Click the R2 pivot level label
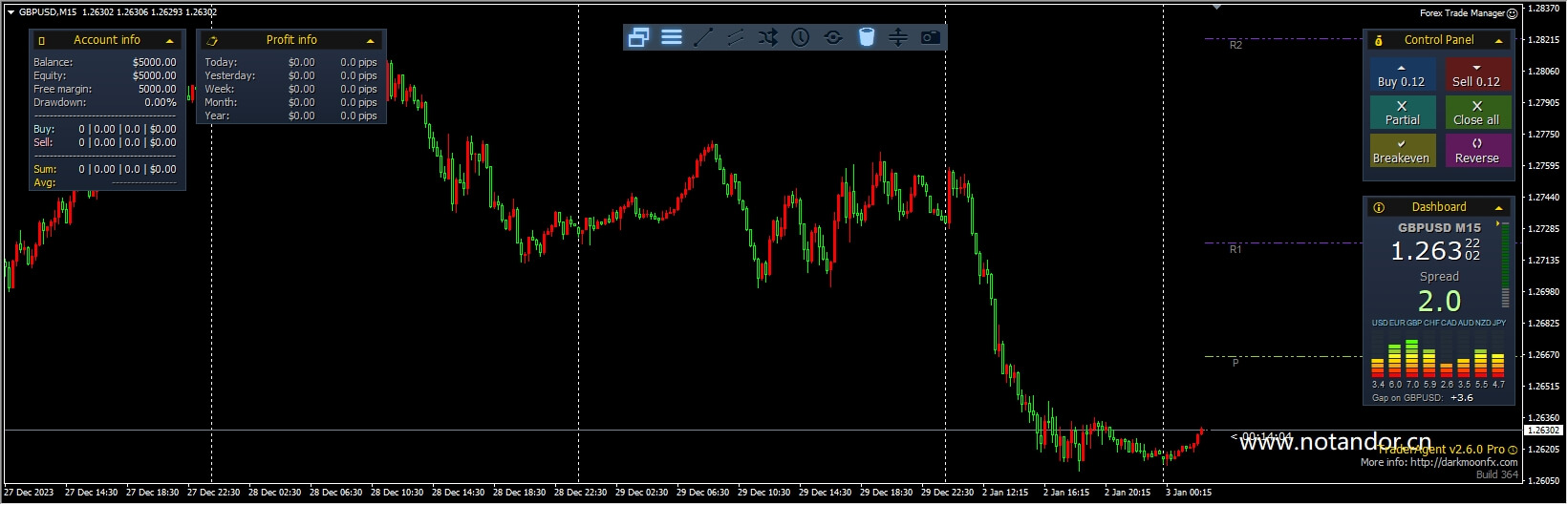The height and width of the screenshot is (505, 1568). tap(1235, 45)
